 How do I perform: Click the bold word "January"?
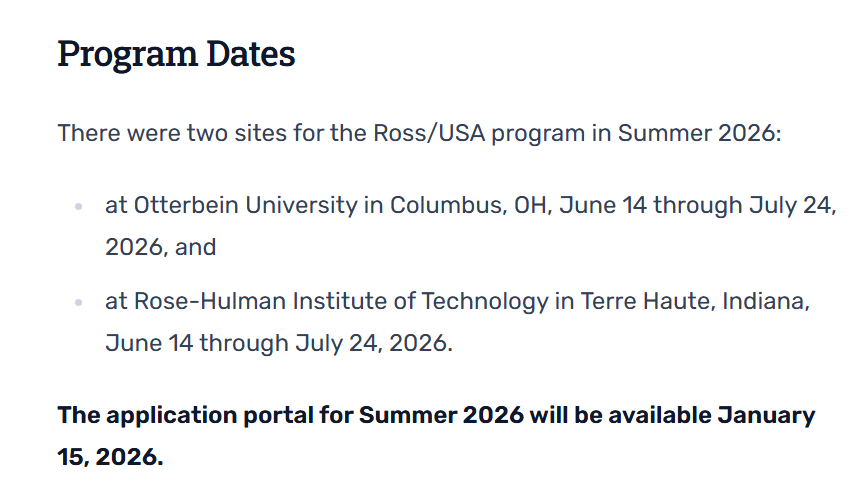tap(766, 415)
